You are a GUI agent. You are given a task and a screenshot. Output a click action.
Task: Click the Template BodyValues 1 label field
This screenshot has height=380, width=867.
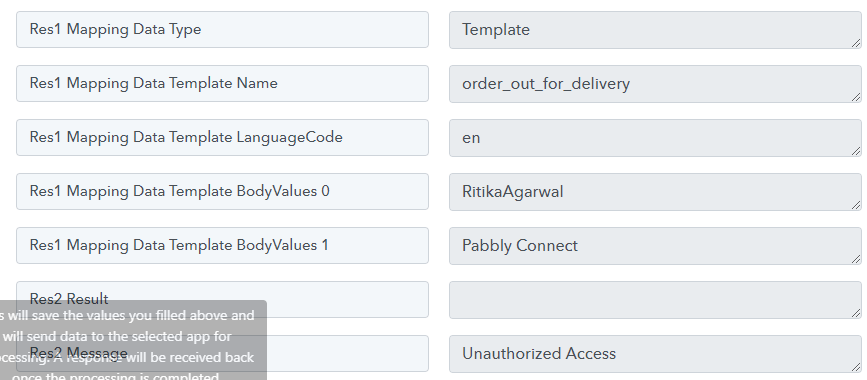point(222,245)
